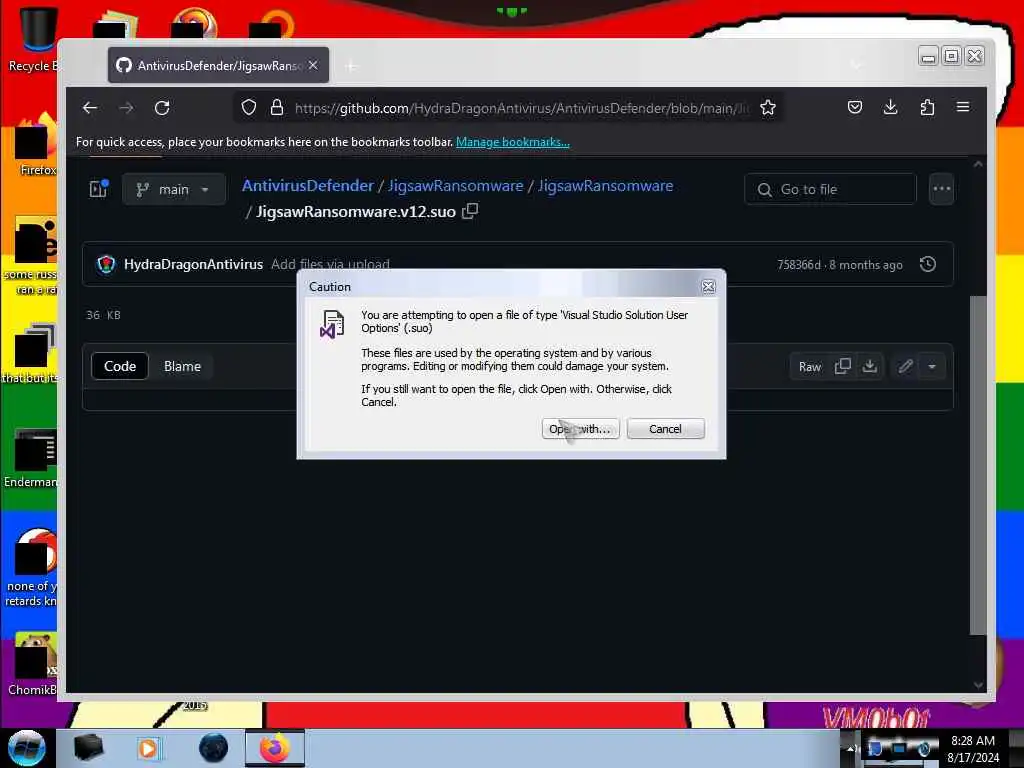
Task: Go forward in Firefox
Action: click(127, 108)
